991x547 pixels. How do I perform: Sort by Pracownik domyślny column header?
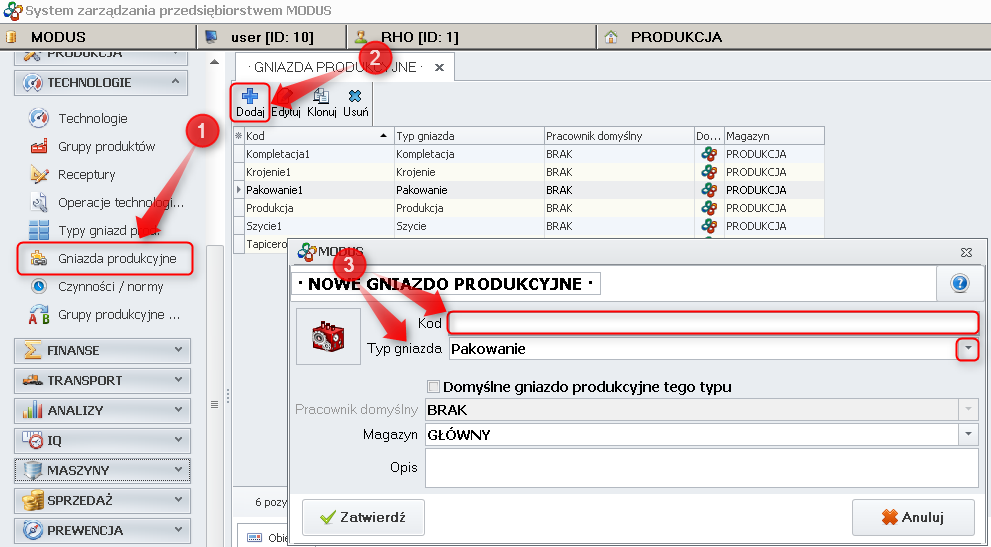click(619, 136)
